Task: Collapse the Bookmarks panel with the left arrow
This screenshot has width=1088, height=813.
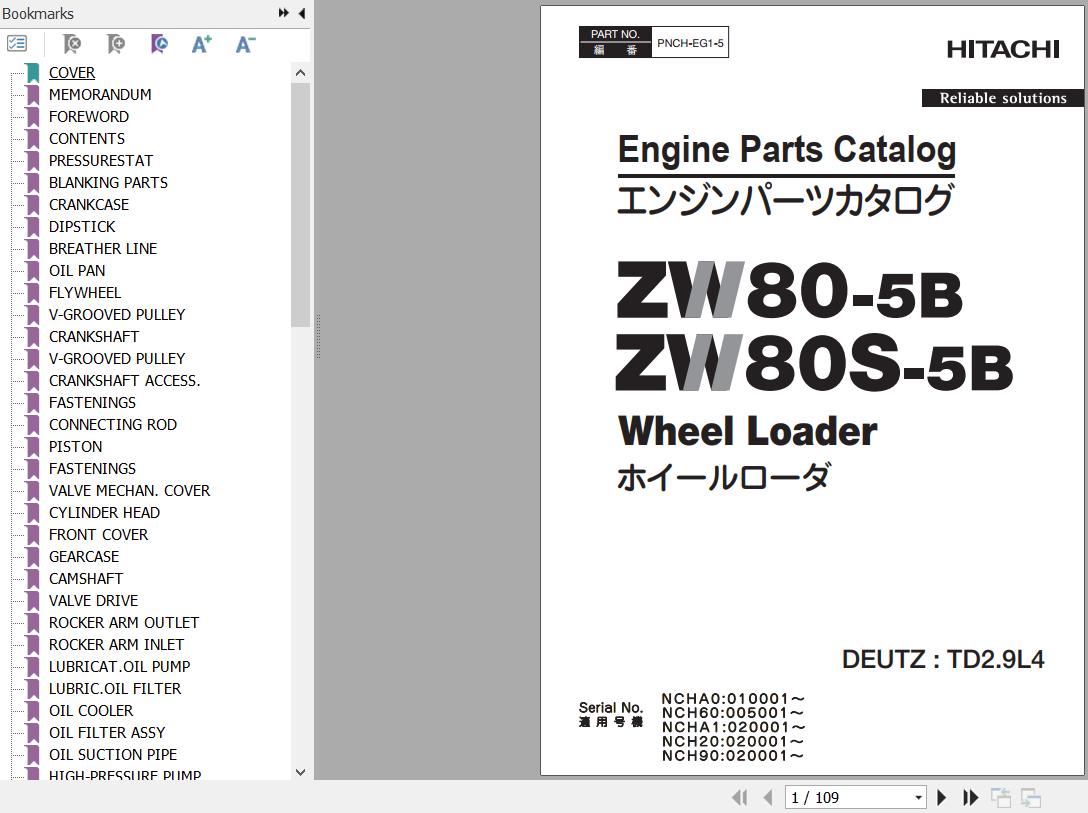Action: click(x=302, y=13)
